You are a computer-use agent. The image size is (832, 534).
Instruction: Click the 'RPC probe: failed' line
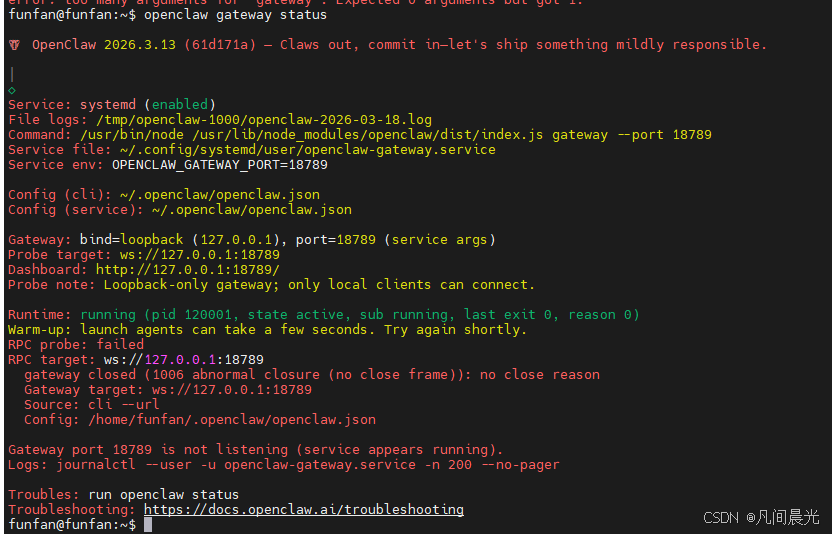76,344
